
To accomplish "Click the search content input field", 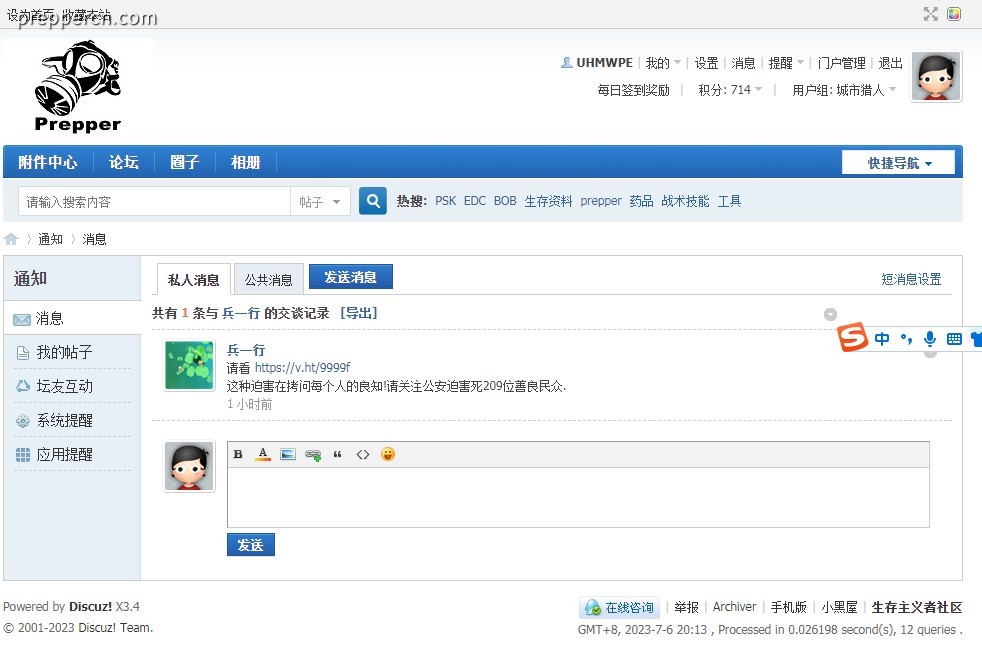I will point(154,202).
